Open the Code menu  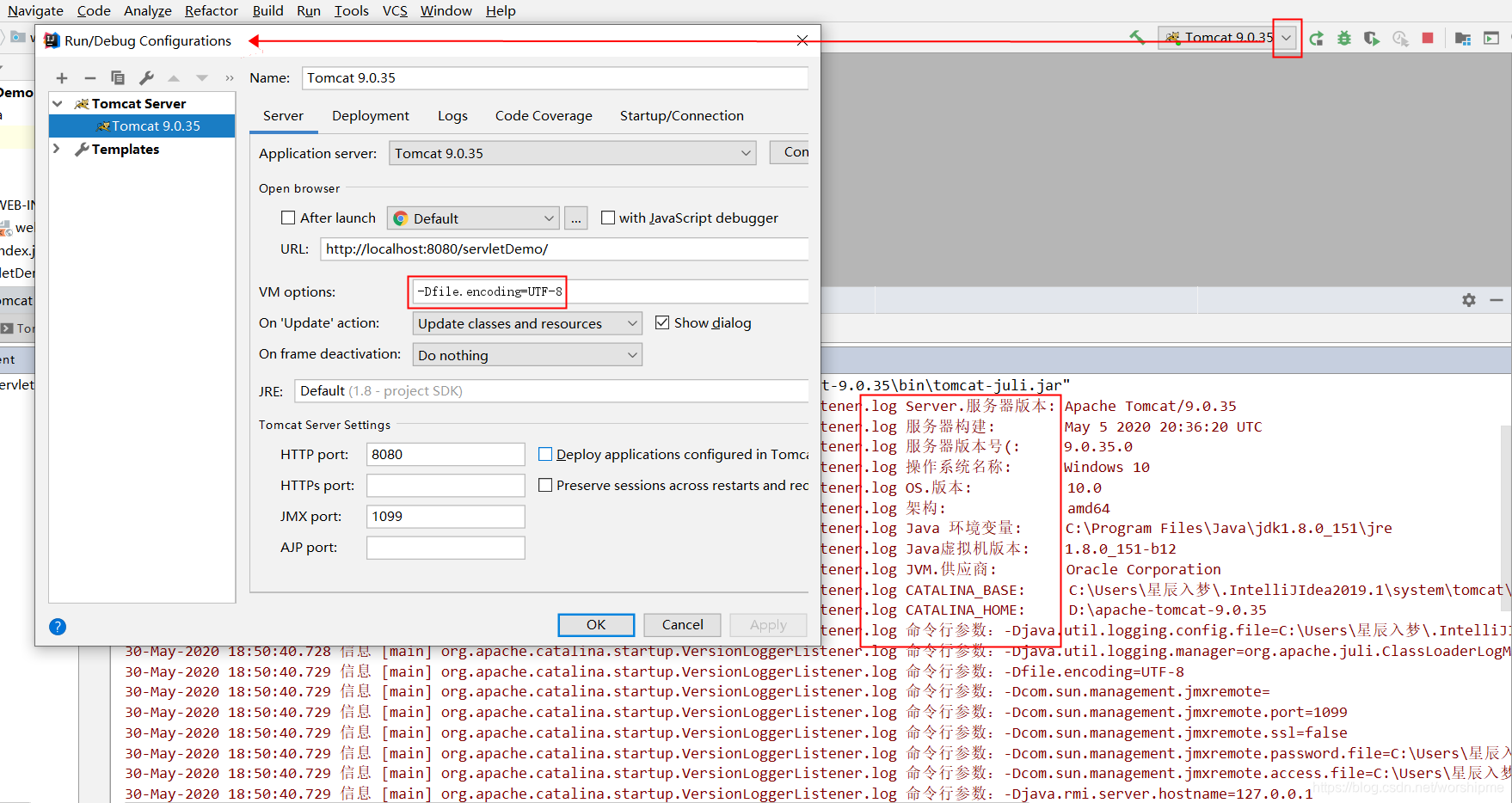pos(94,10)
